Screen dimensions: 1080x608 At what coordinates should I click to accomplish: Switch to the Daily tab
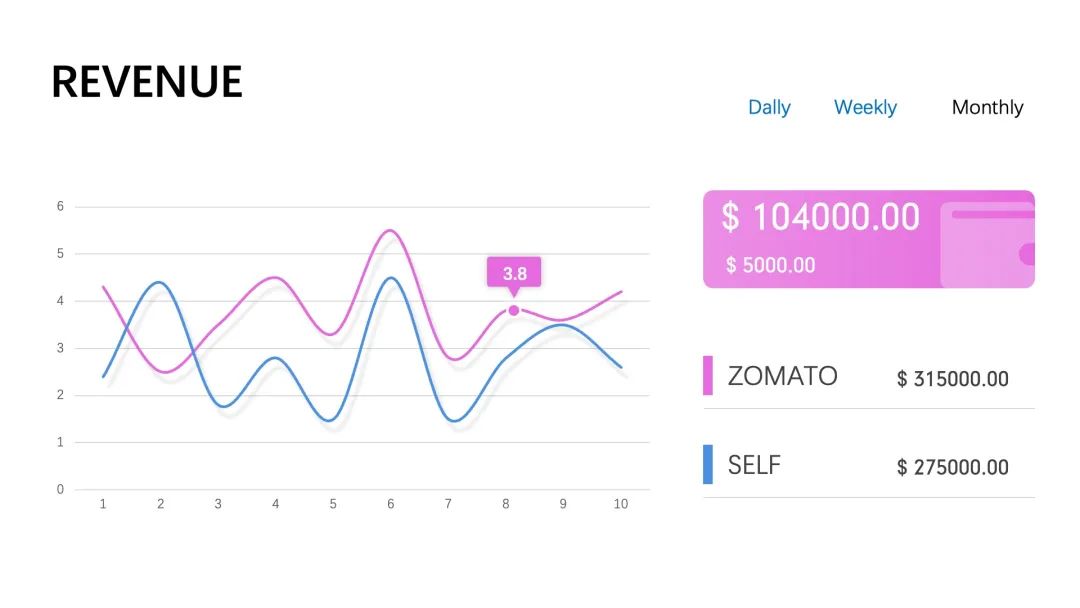tap(769, 107)
